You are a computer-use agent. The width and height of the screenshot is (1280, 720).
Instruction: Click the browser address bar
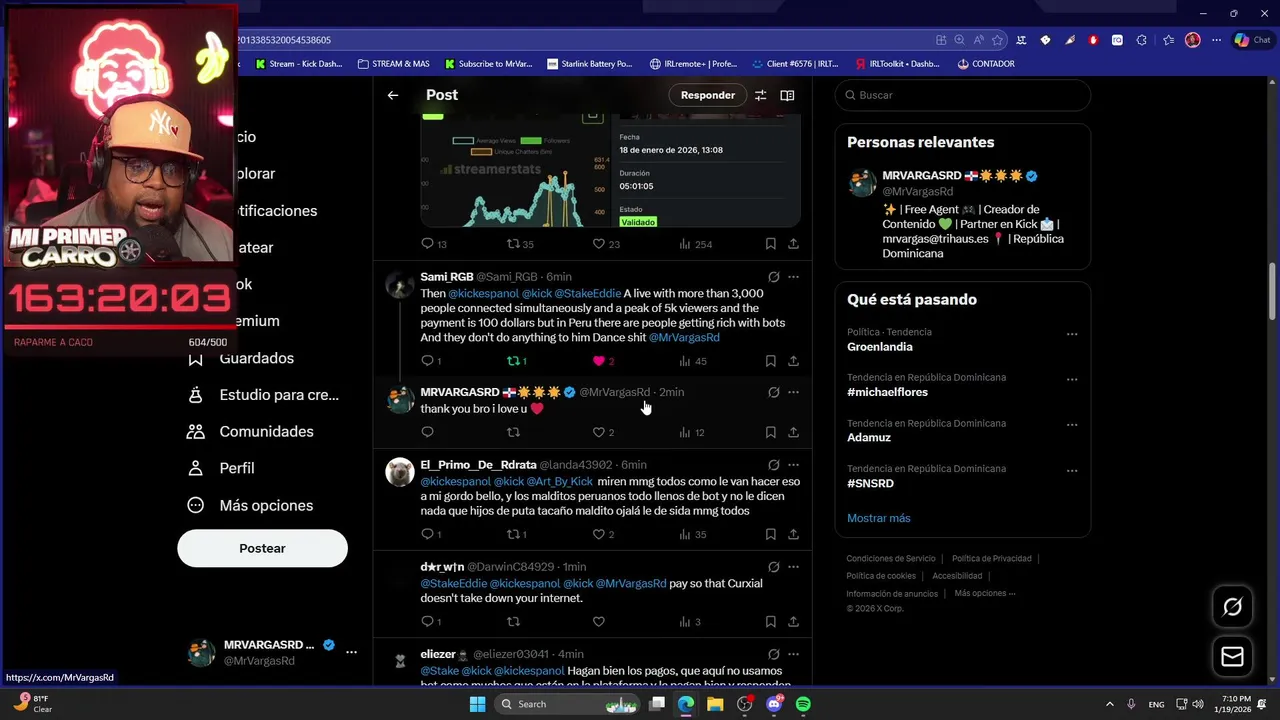(580, 40)
